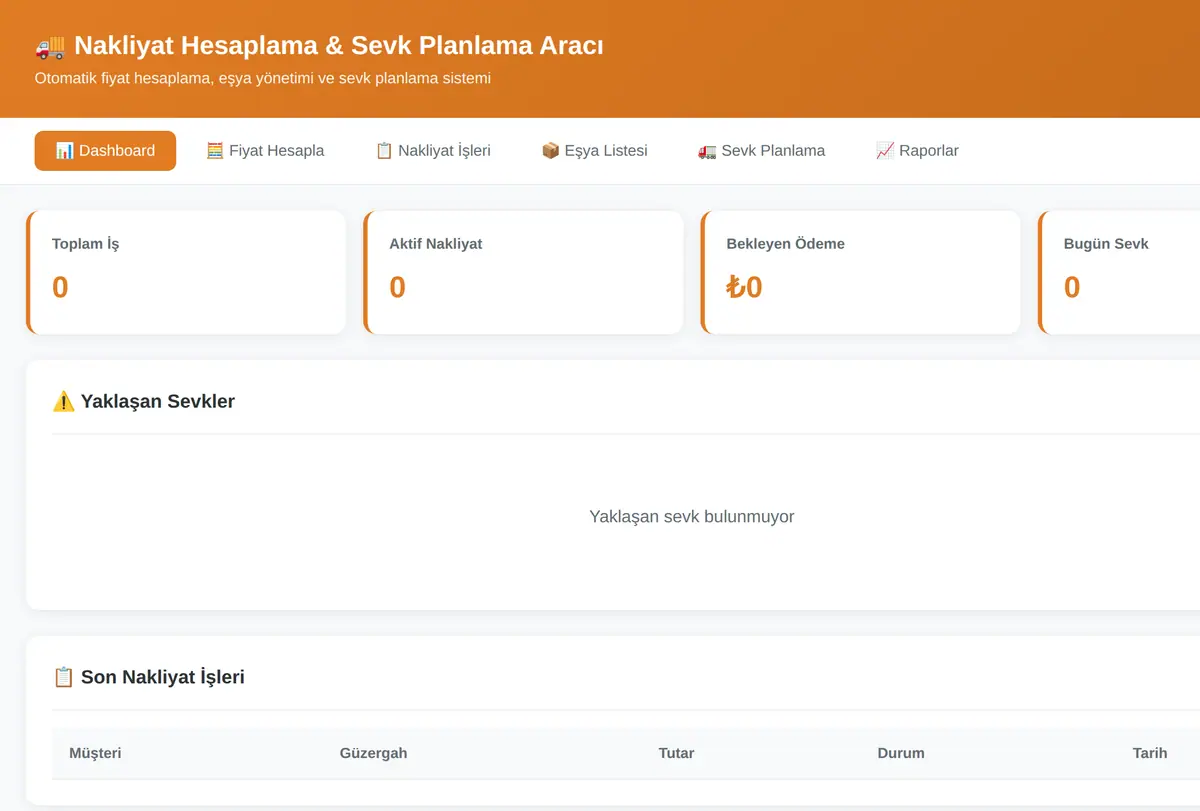Image resolution: width=1200 pixels, height=811 pixels.
Task: Click the Bekleyen Ödeme stat card
Action: (861, 272)
